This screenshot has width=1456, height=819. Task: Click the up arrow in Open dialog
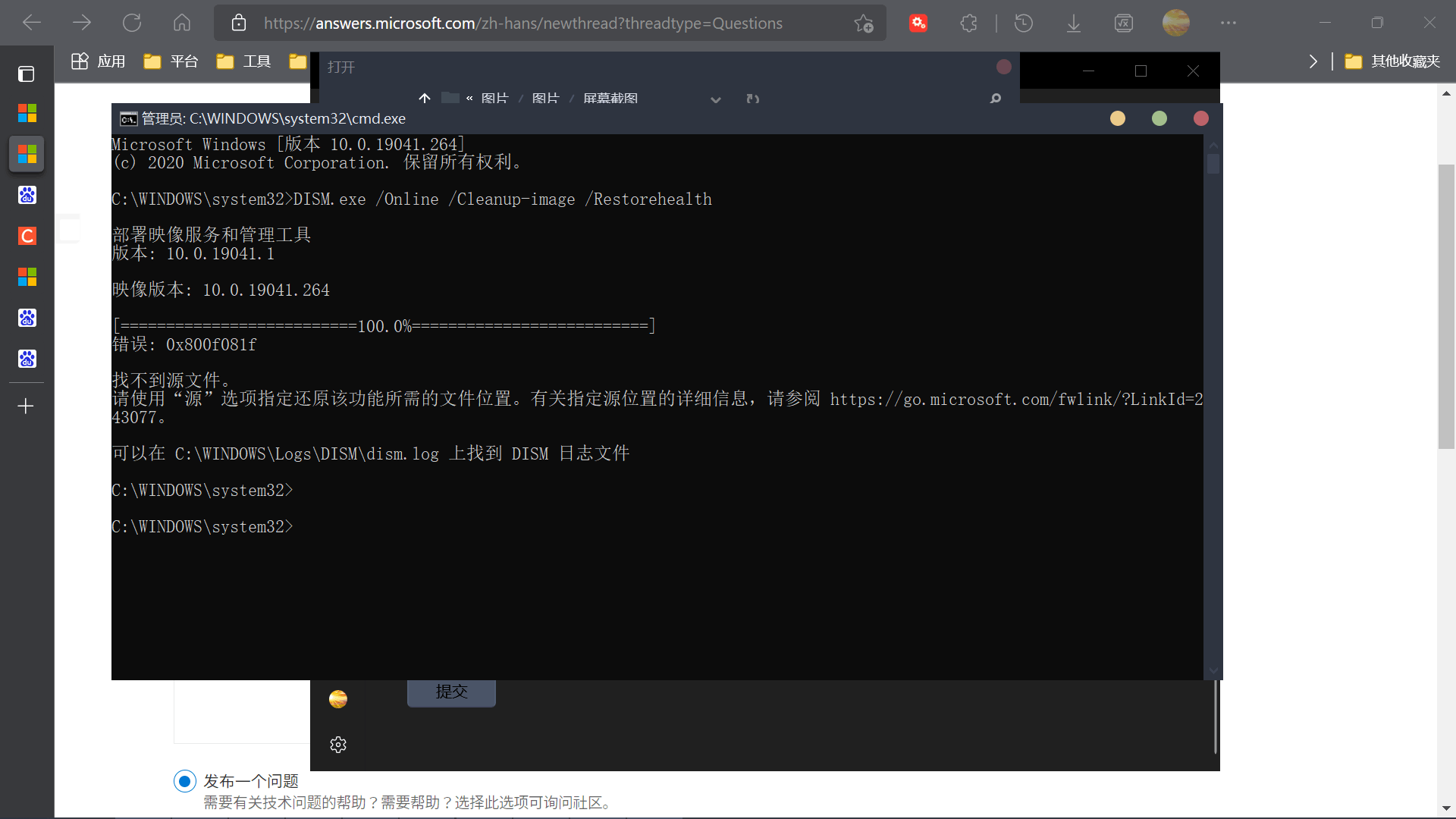pyautogui.click(x=425, y=98)
